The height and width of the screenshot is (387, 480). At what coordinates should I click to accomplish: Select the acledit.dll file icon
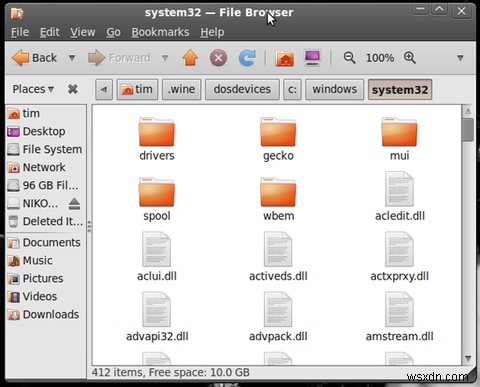click(x=399, y=189)
